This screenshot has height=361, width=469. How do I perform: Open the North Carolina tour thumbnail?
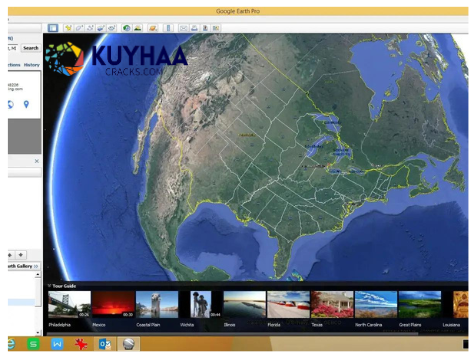click(376, 304)
